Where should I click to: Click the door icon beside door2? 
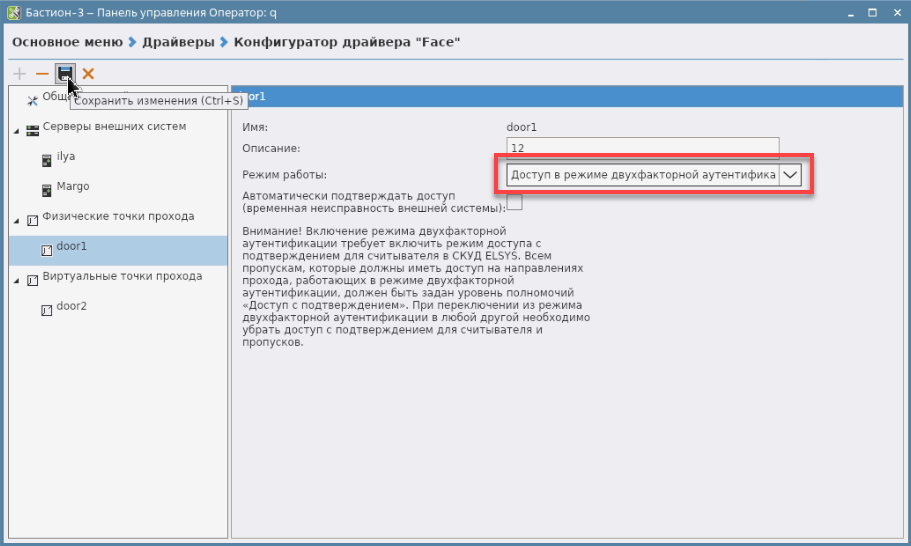pyautogui.click(x=46, y=310)
